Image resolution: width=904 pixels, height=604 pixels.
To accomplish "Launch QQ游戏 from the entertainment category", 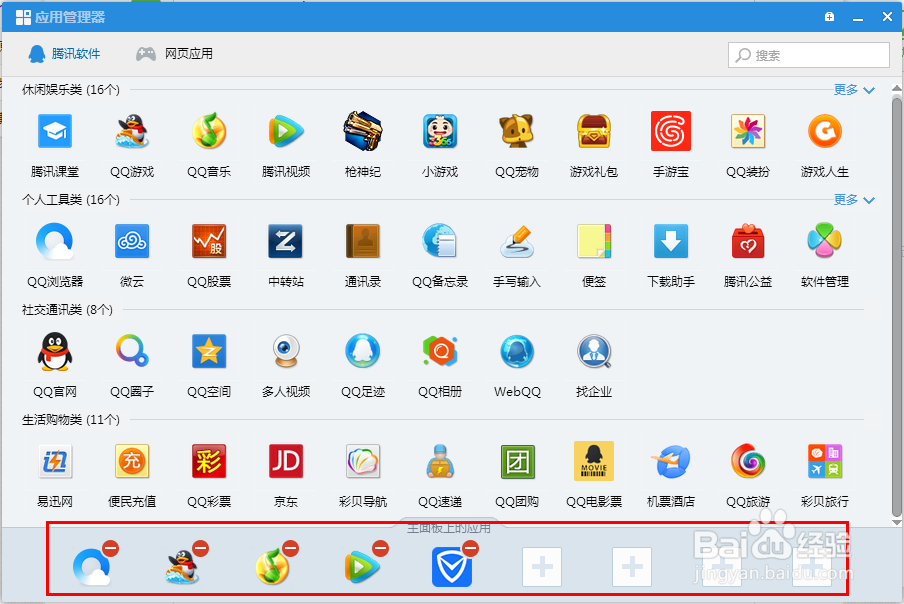I will click(x=132, y=131).
